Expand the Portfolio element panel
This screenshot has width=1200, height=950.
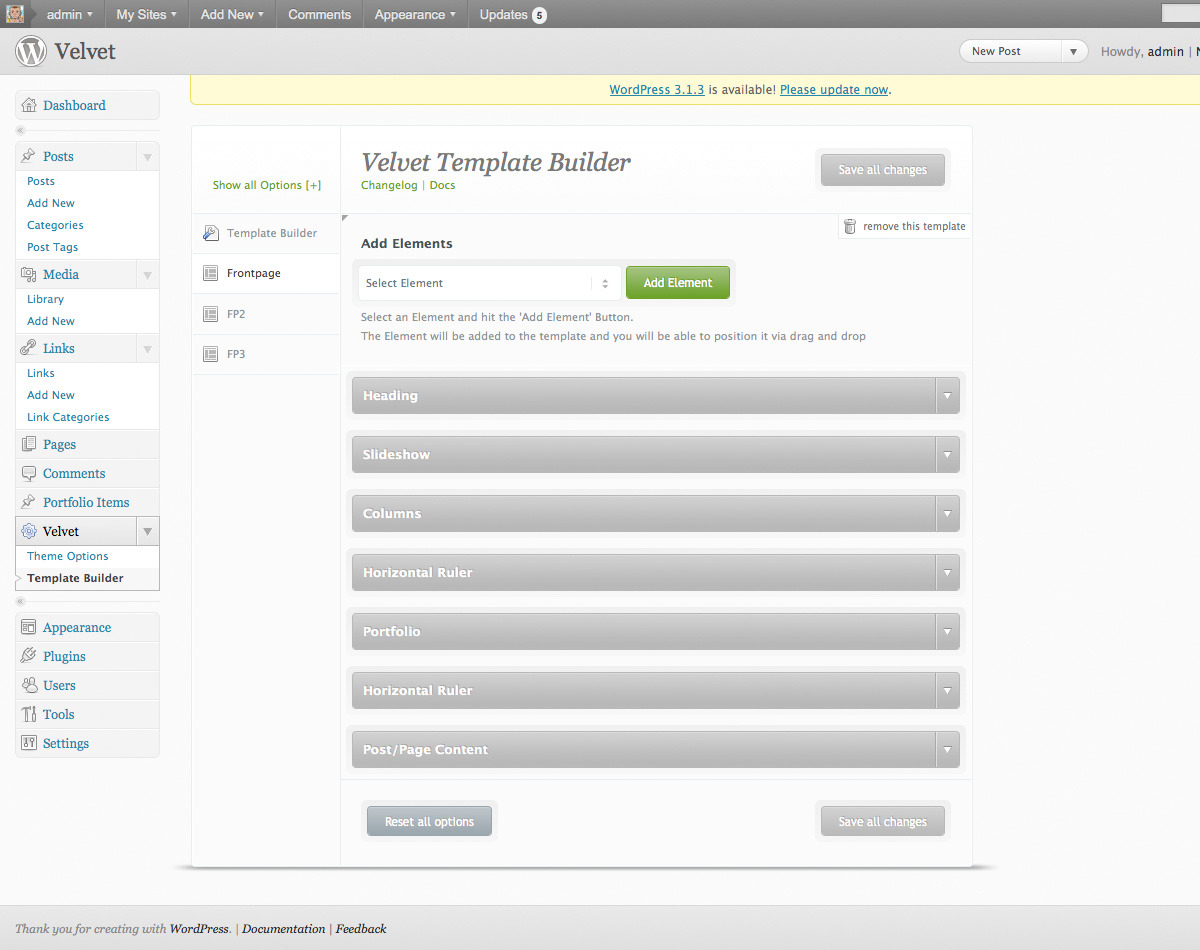click(947, 632)
